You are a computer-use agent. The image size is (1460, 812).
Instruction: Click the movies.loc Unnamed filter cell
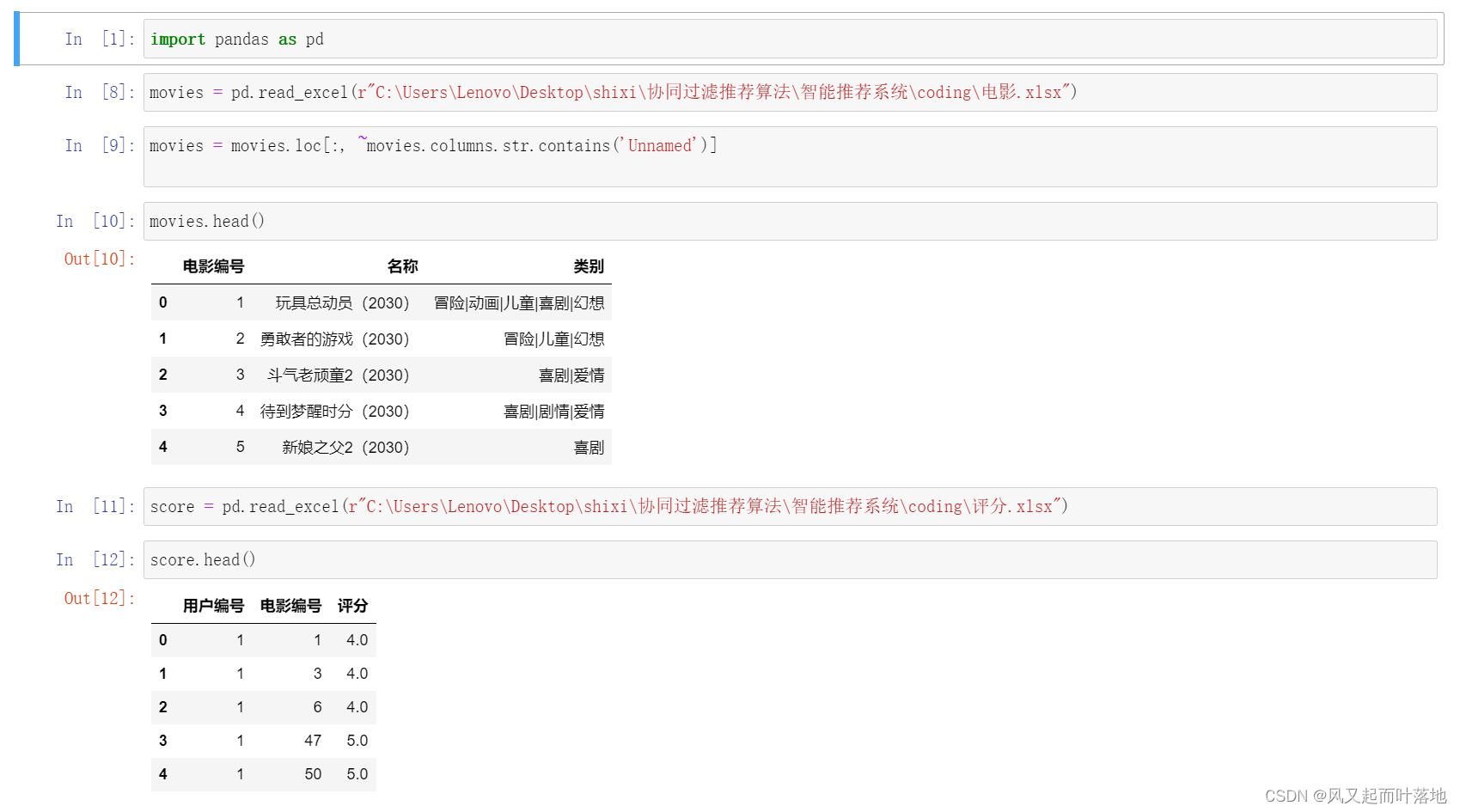(x=790, y=156)
